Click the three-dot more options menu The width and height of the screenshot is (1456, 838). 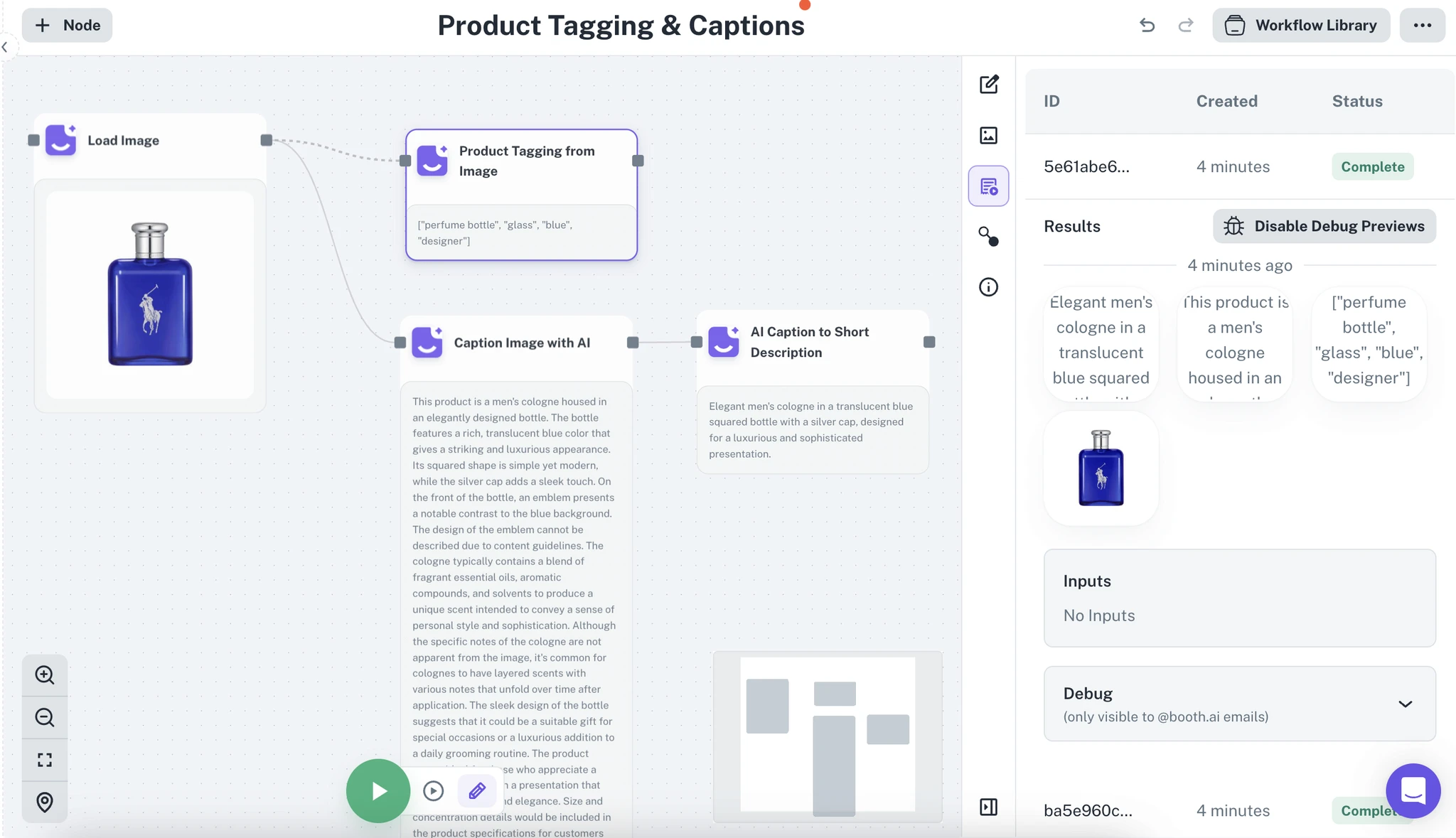1421,24
